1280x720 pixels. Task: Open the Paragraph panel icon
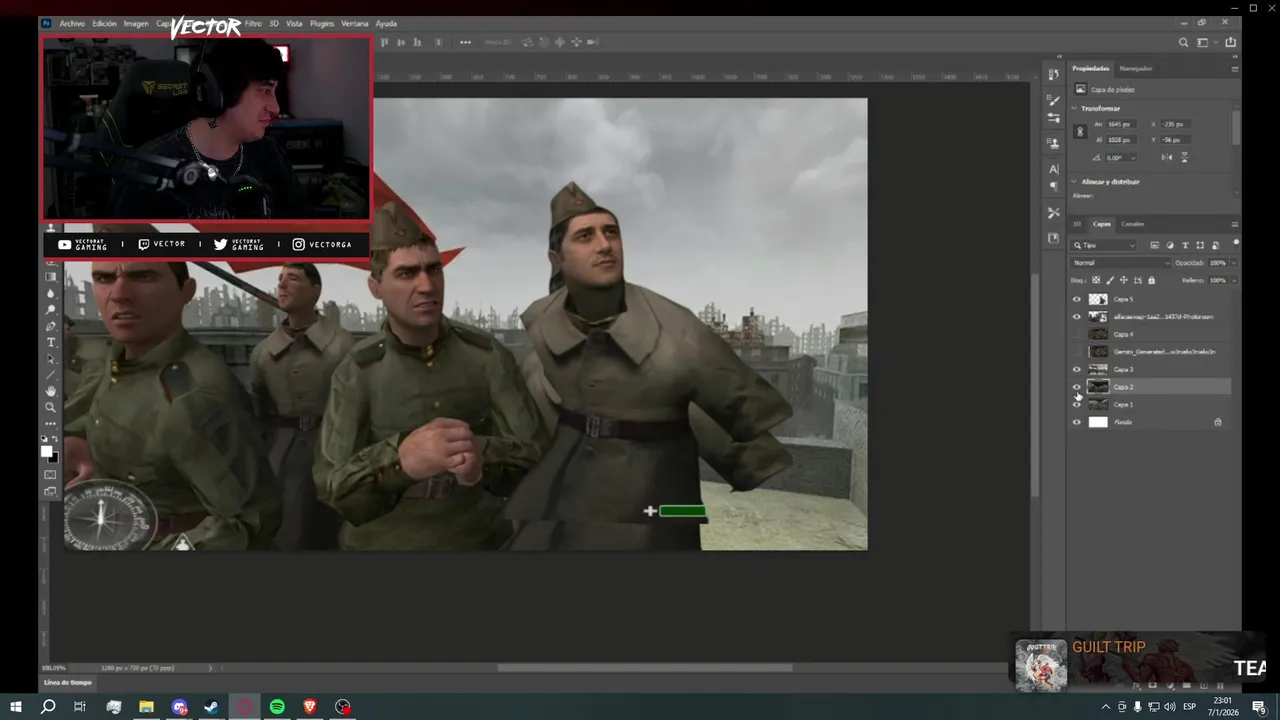pos(1053,186)
